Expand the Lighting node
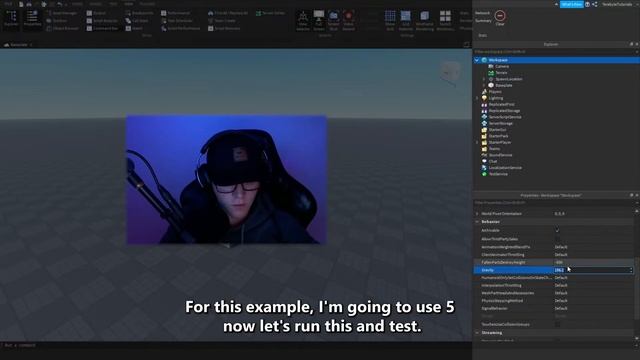This screenshot has height=360, width=640. point(477,98)
